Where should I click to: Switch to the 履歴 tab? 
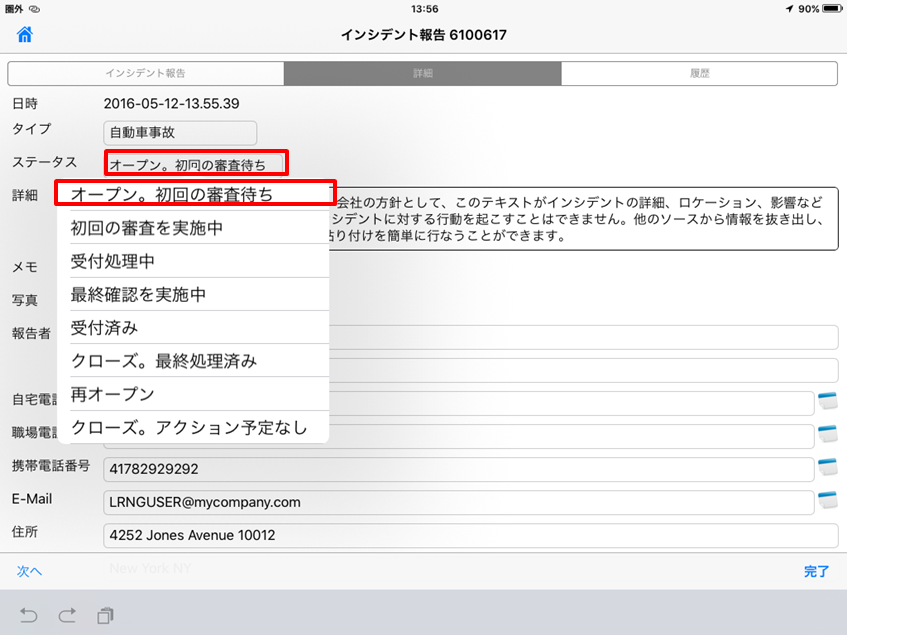point(699,74)
